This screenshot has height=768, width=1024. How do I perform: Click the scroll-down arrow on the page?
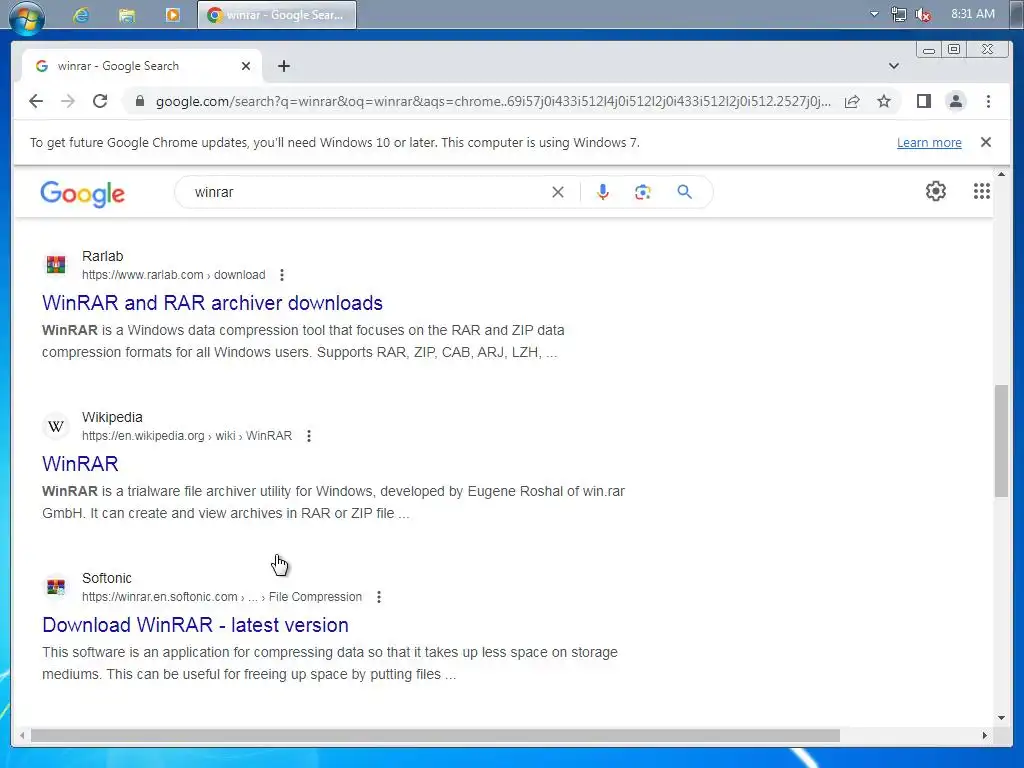click(x=1001, y=718)
